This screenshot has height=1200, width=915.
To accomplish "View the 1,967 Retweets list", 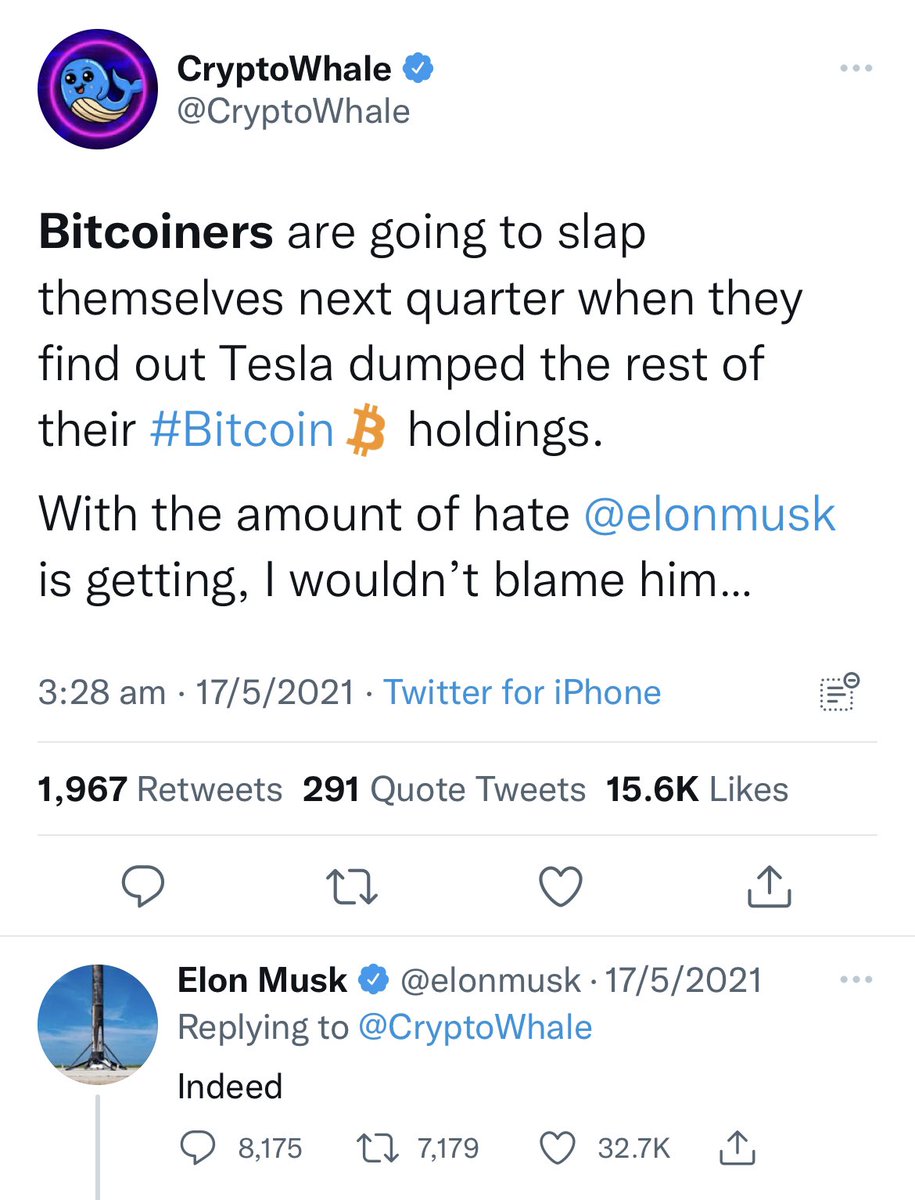I will [x=160, y=789].
